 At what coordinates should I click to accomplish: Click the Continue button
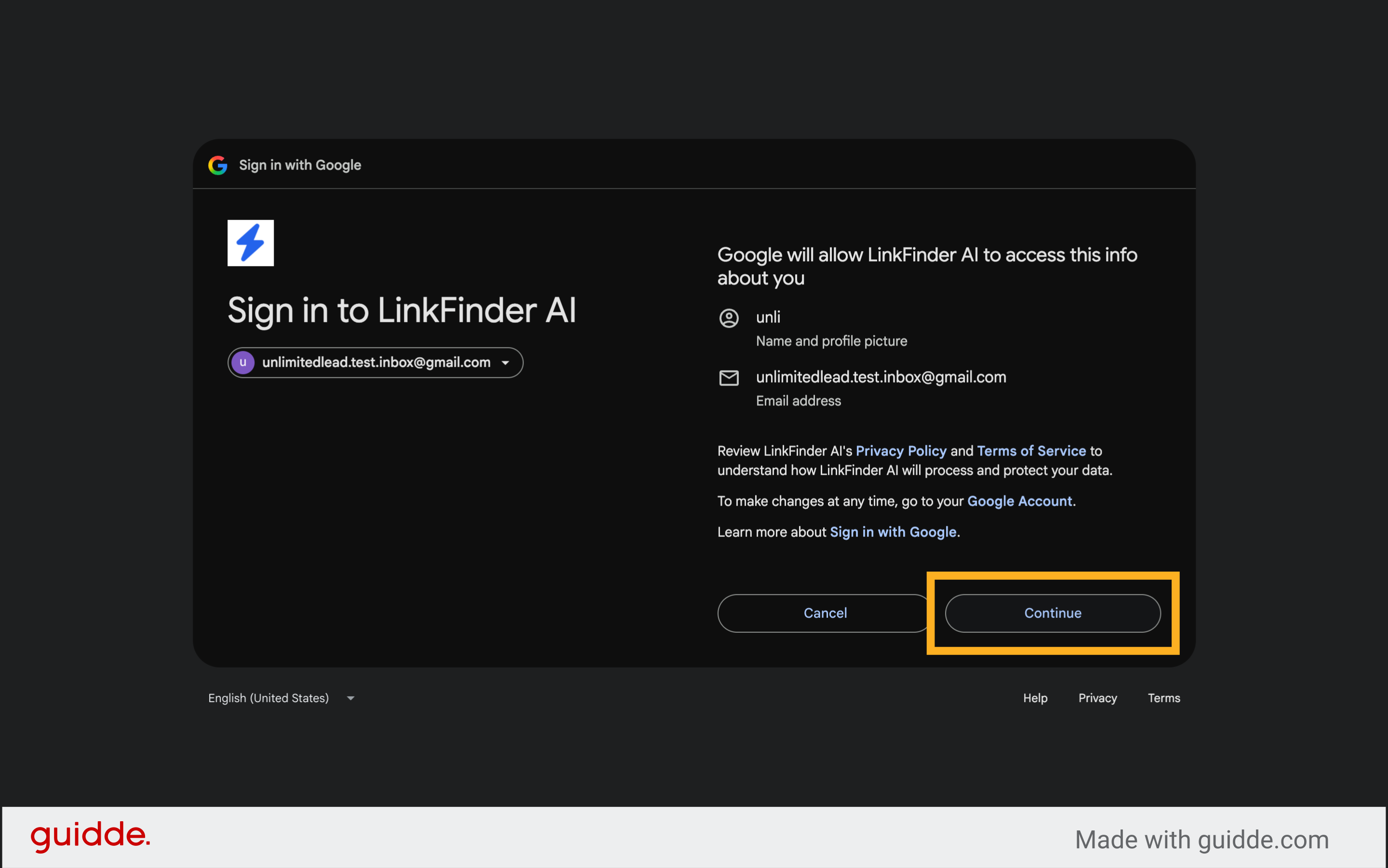pos(1053,613)
